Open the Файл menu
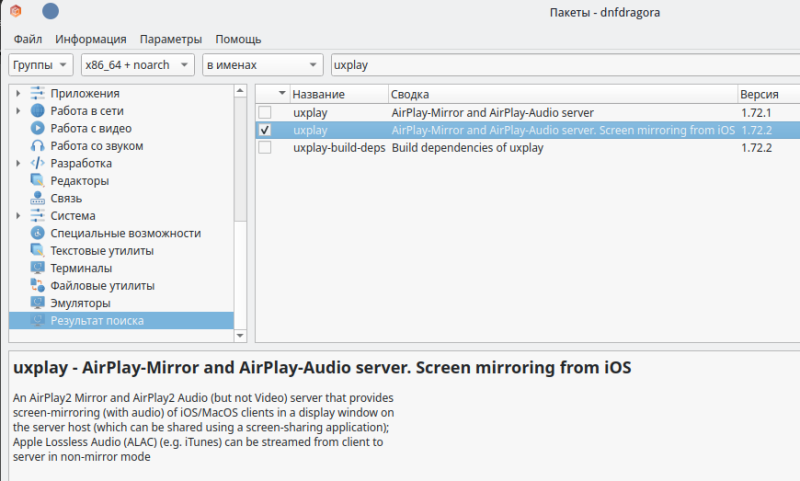The width and height of the screenshot is (800, 481). pos(28,39)
